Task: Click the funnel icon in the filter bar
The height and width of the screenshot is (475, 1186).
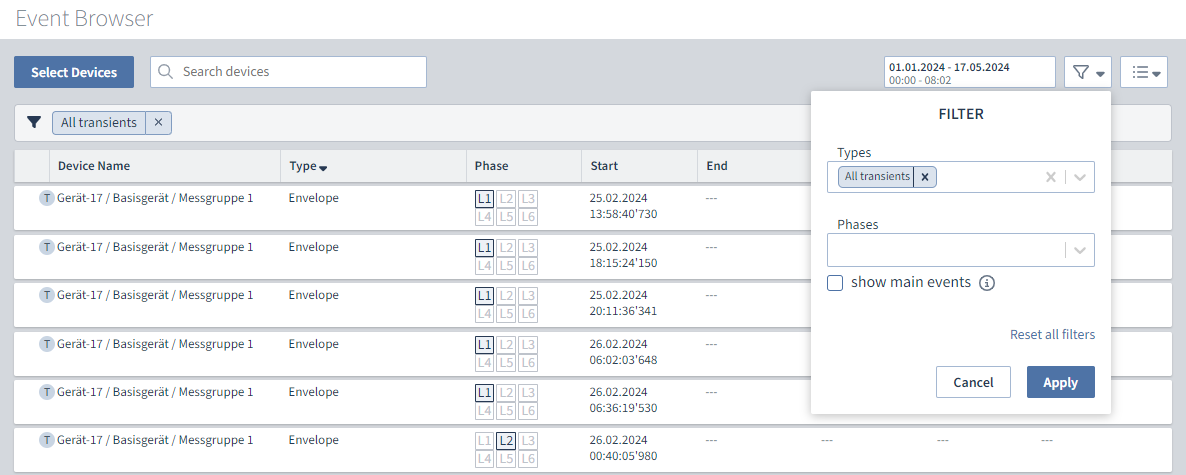Action: [x=34, y=122]
